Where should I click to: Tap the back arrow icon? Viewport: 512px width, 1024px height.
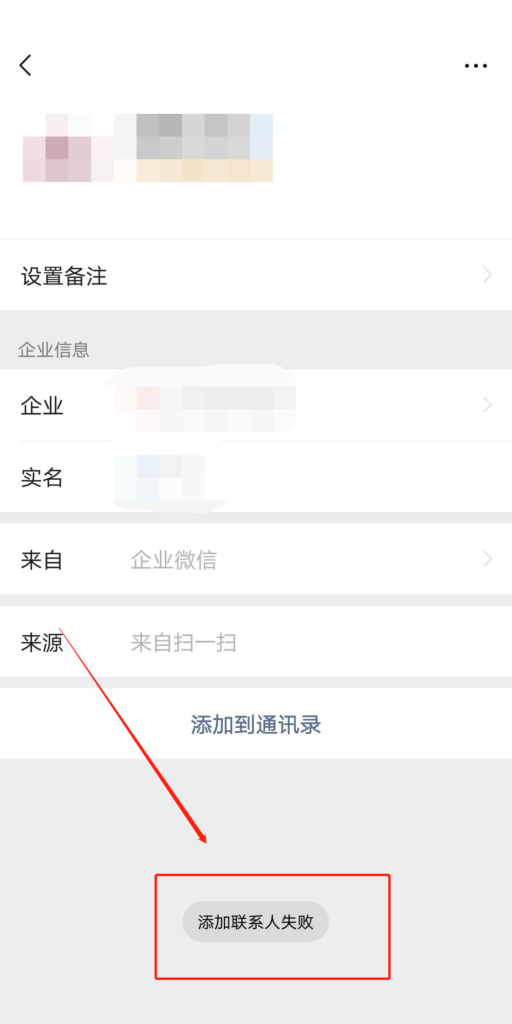coord(25,65)
